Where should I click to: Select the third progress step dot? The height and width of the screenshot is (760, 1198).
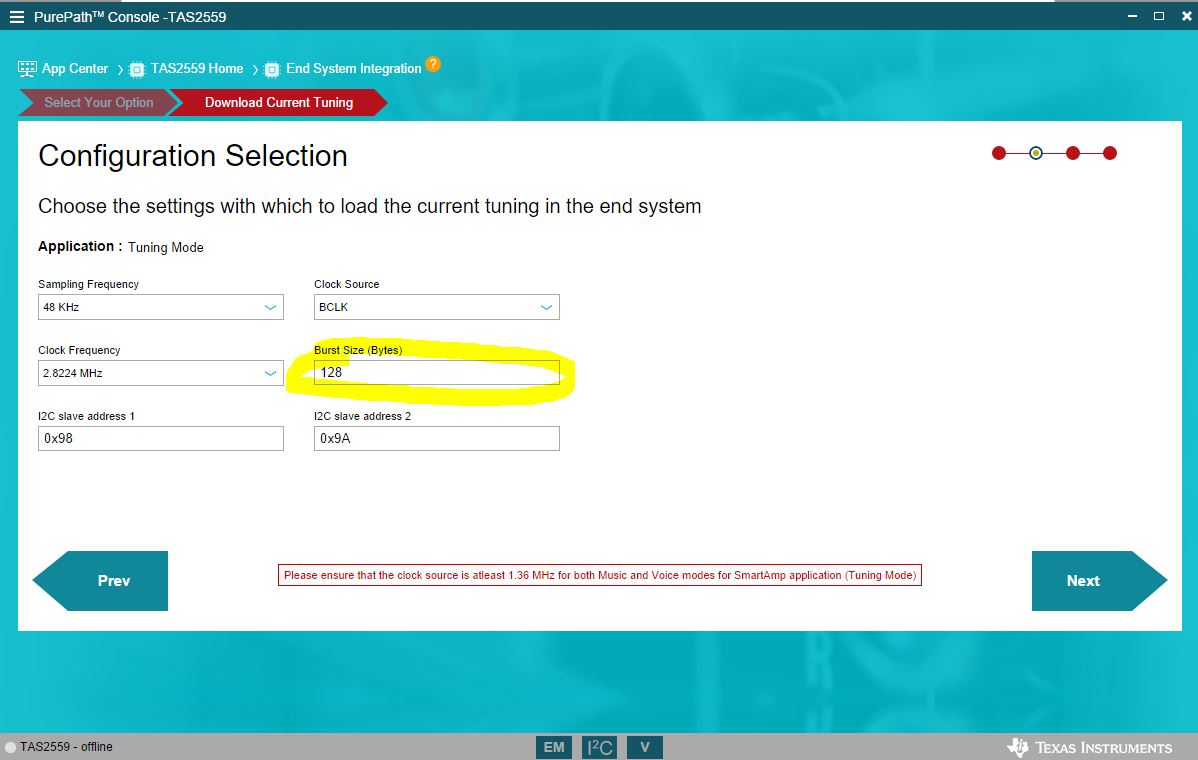pyautogui.click(x=1073, y=154)
